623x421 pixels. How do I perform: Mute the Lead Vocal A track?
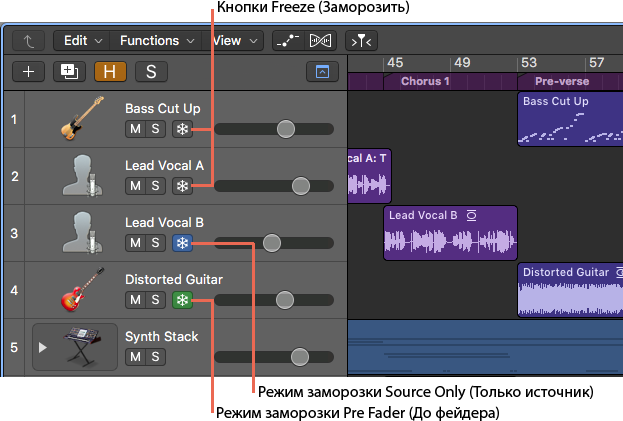pos(135,186)
